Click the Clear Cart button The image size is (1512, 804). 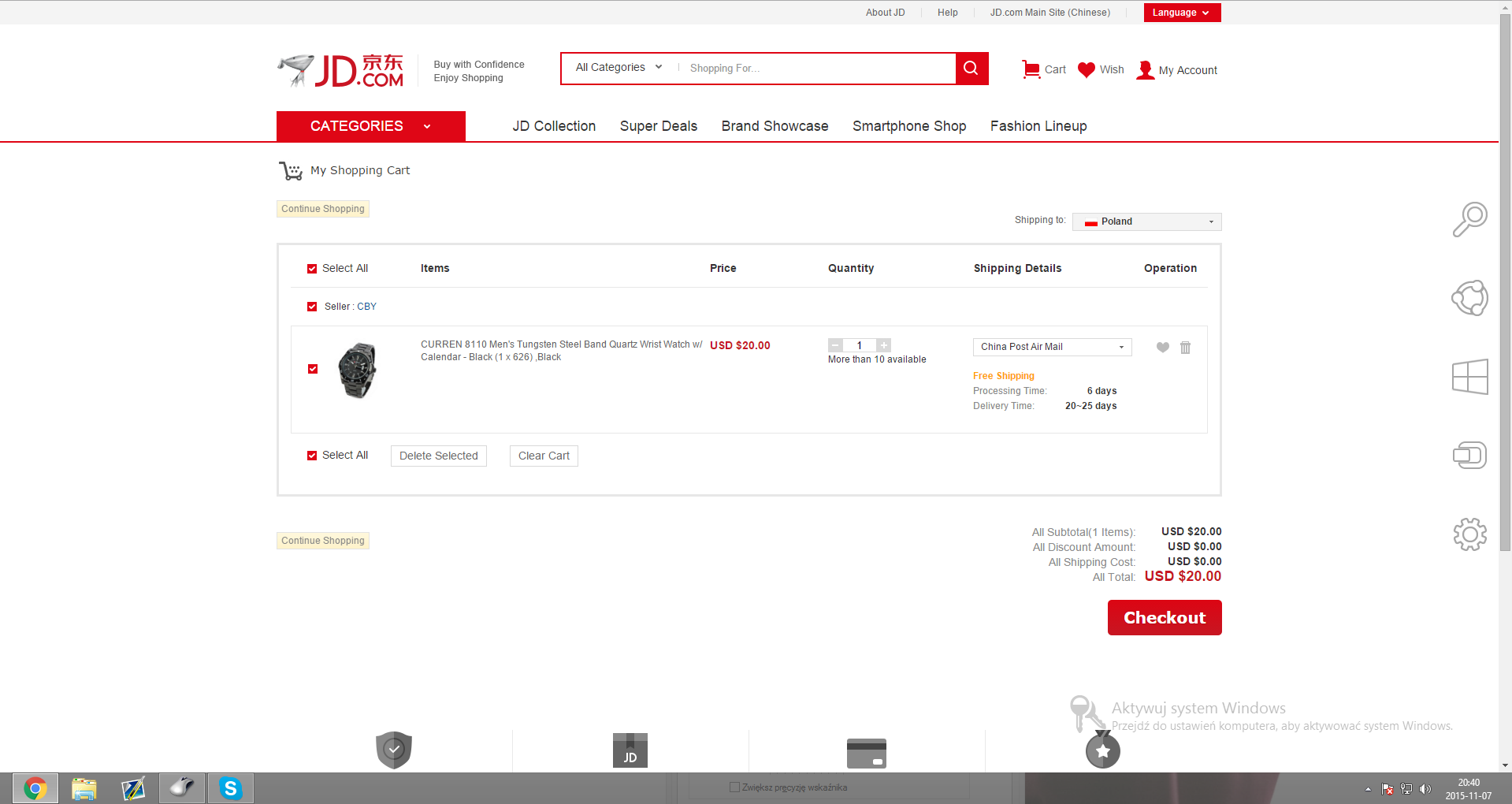[544, 456]
